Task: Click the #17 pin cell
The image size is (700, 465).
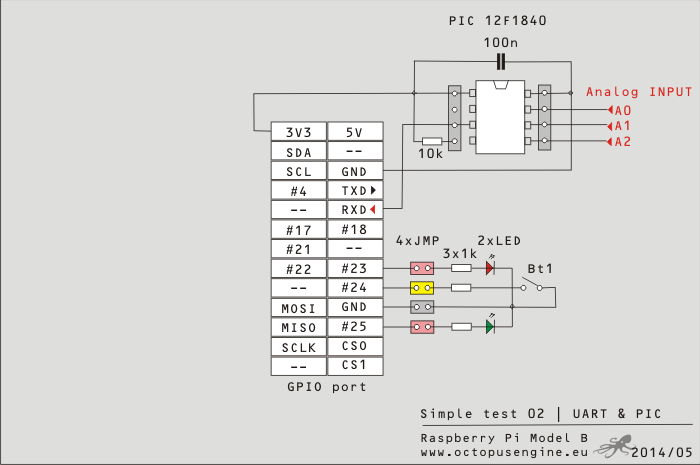Action: (299, 230)
